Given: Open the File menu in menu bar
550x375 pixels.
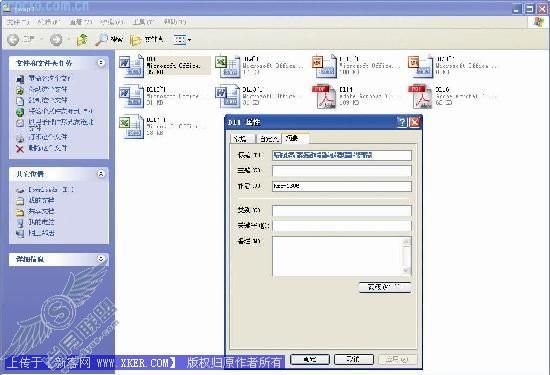Looking at the screenshot, I should pyautogui.click(x=18, y=22).
